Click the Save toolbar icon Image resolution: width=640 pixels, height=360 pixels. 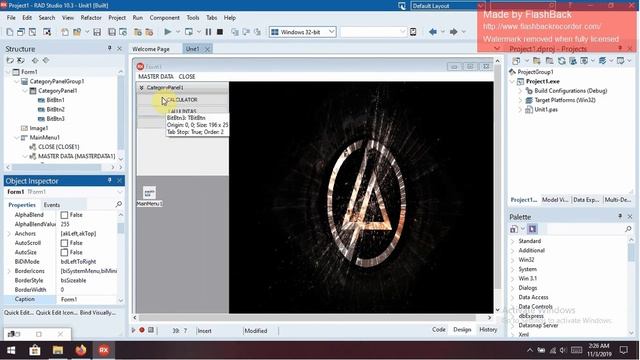pos(97,32)
